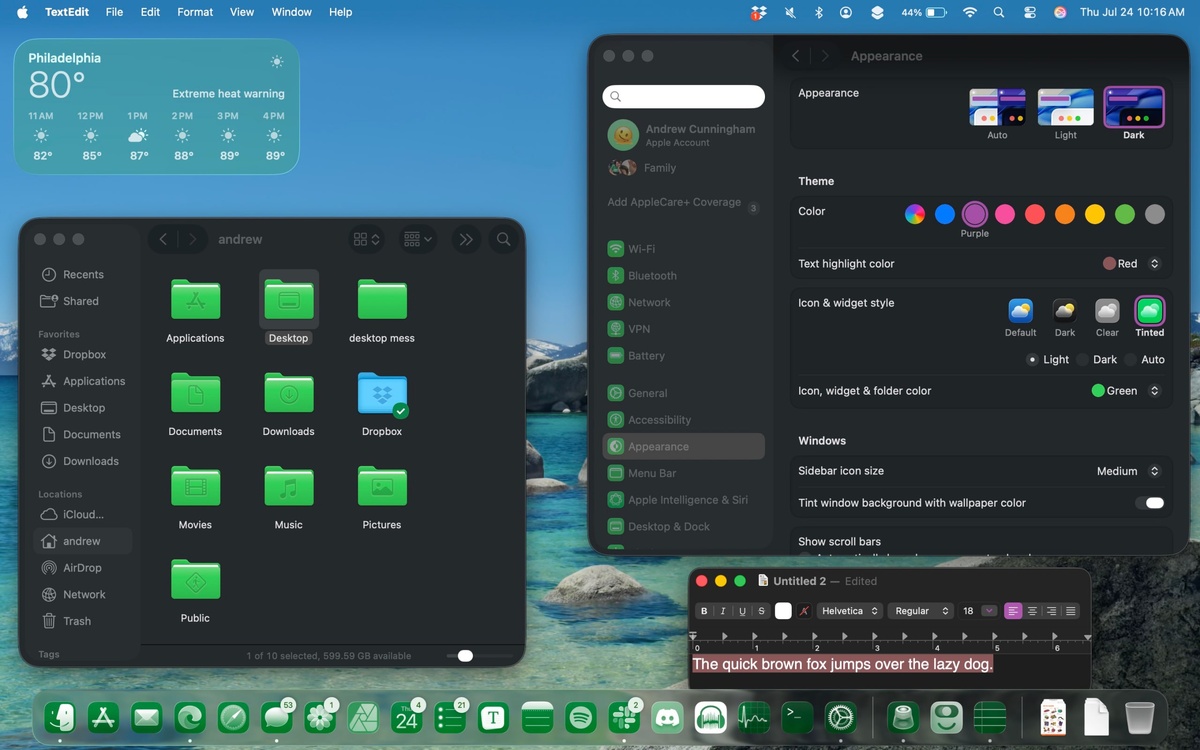Open Terminal from the Dock
This screenshot has height=750, width=1200.
point(797,717)
